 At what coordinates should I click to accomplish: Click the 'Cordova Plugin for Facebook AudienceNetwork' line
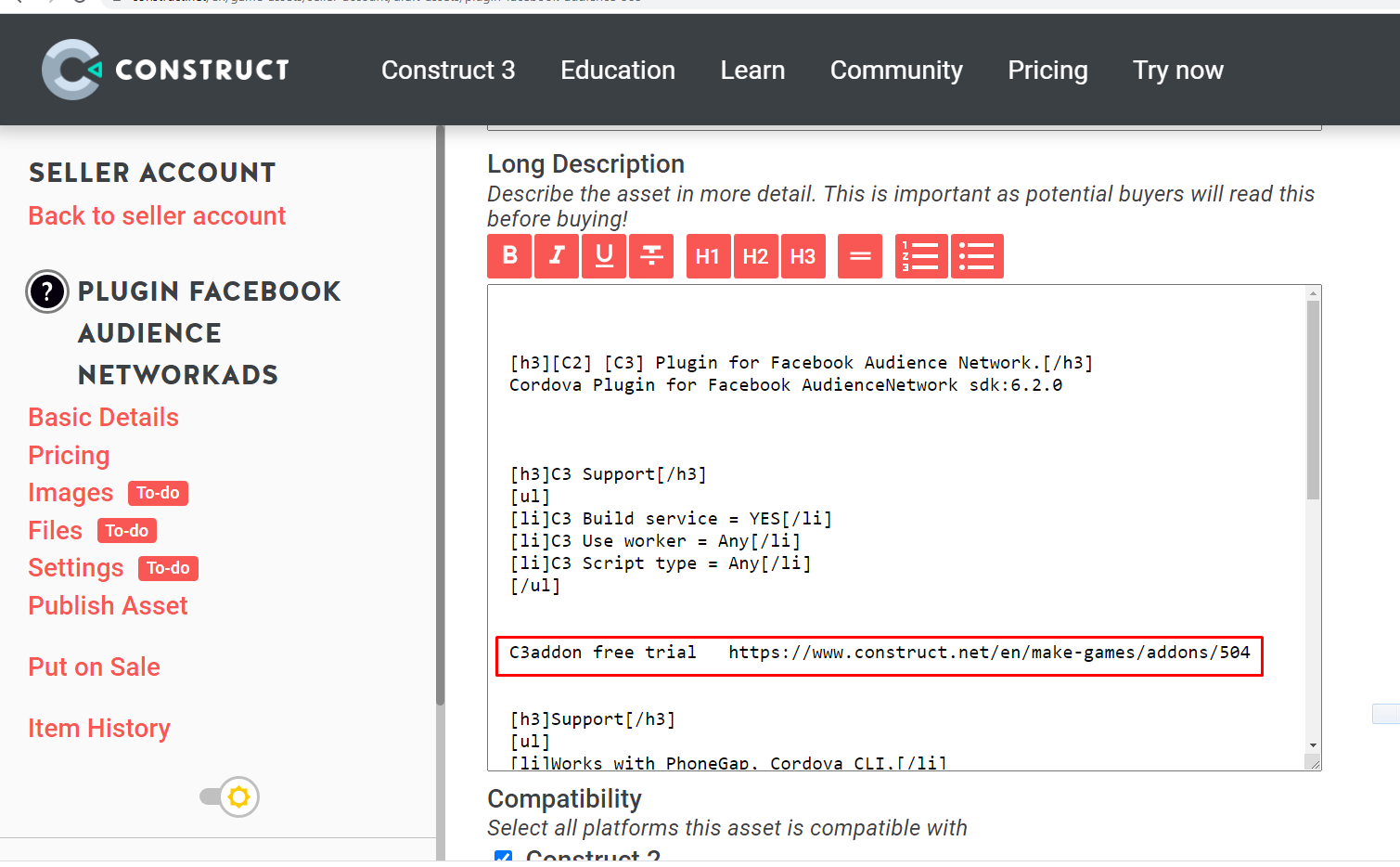786,385
